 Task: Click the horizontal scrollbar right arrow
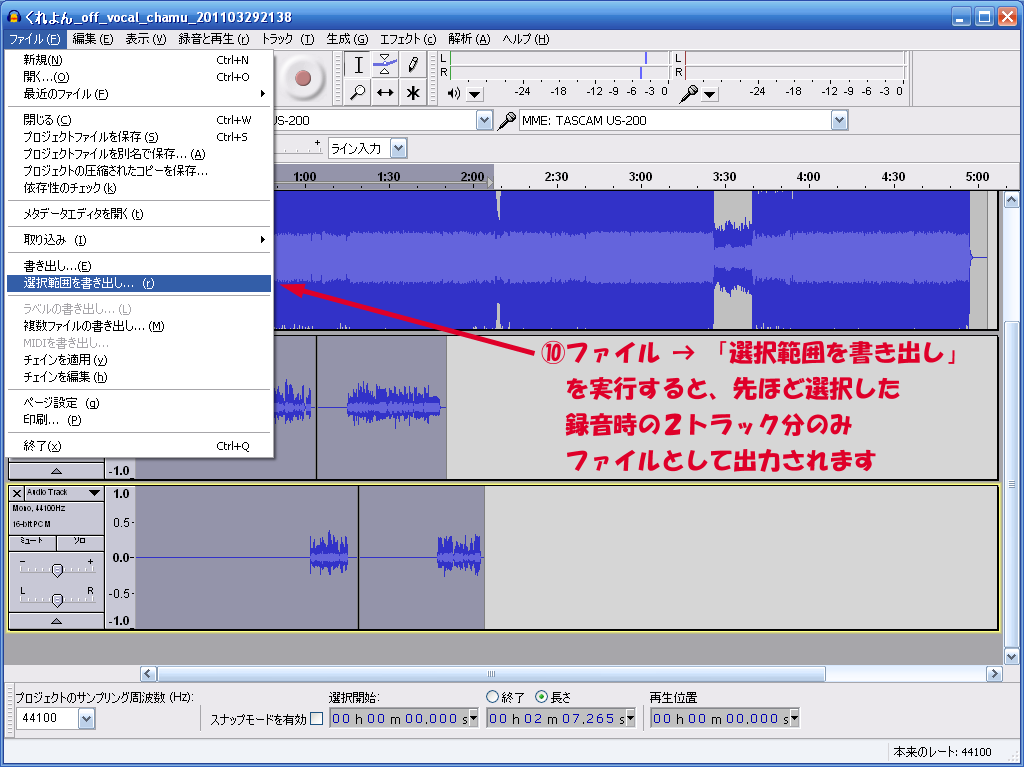[x=994, y=674]
